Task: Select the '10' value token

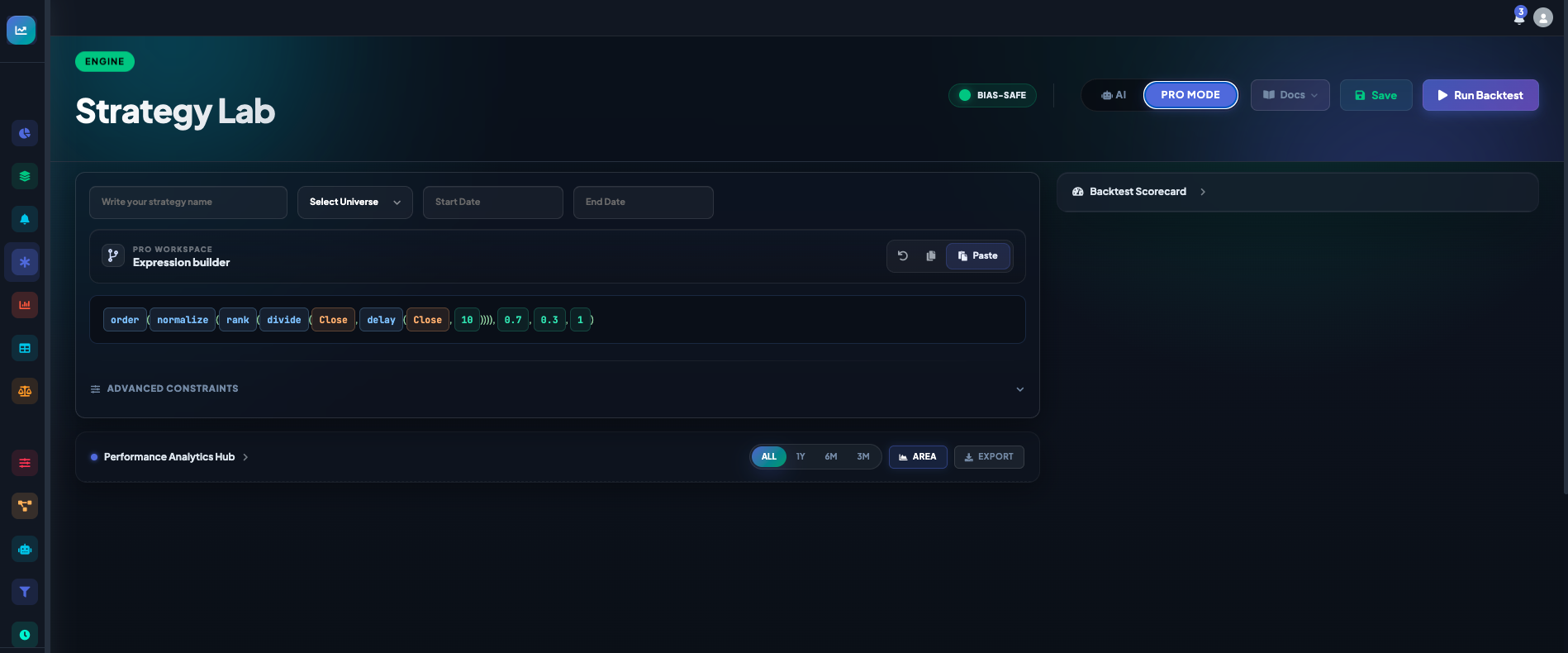Action: 467,320
